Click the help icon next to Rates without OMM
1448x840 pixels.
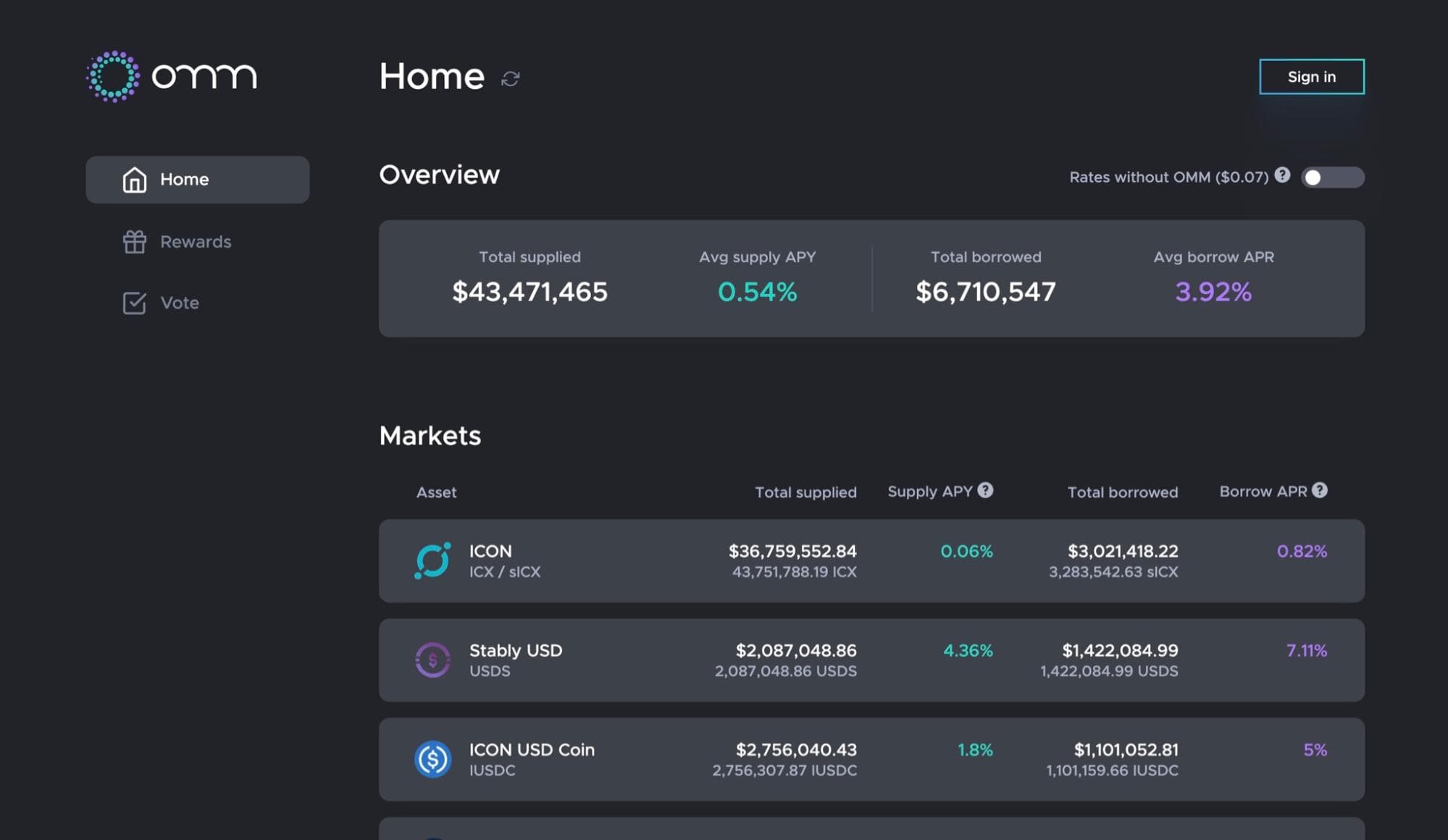point(1282,175)
